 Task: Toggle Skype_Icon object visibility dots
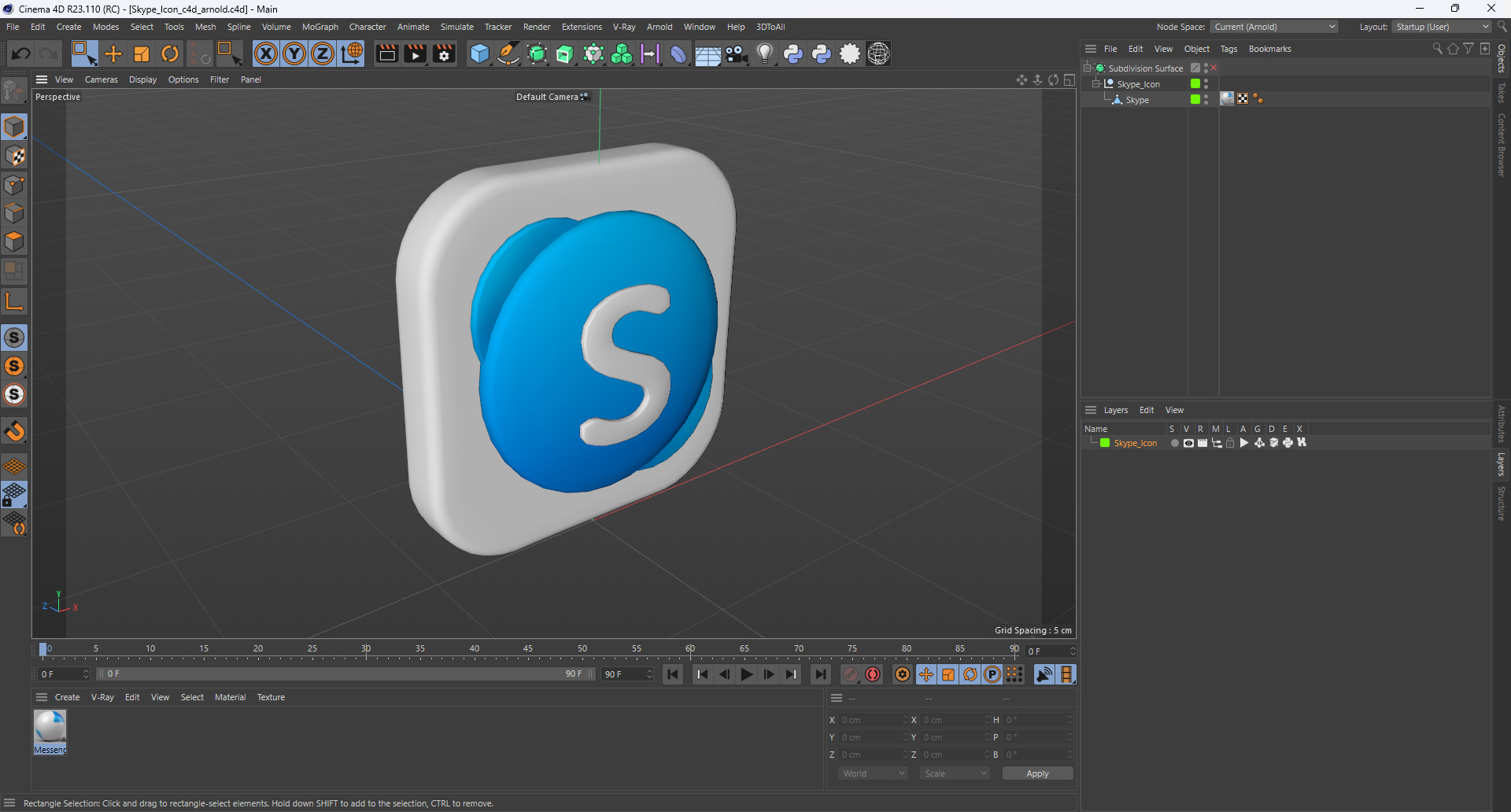coord(1206,83)
